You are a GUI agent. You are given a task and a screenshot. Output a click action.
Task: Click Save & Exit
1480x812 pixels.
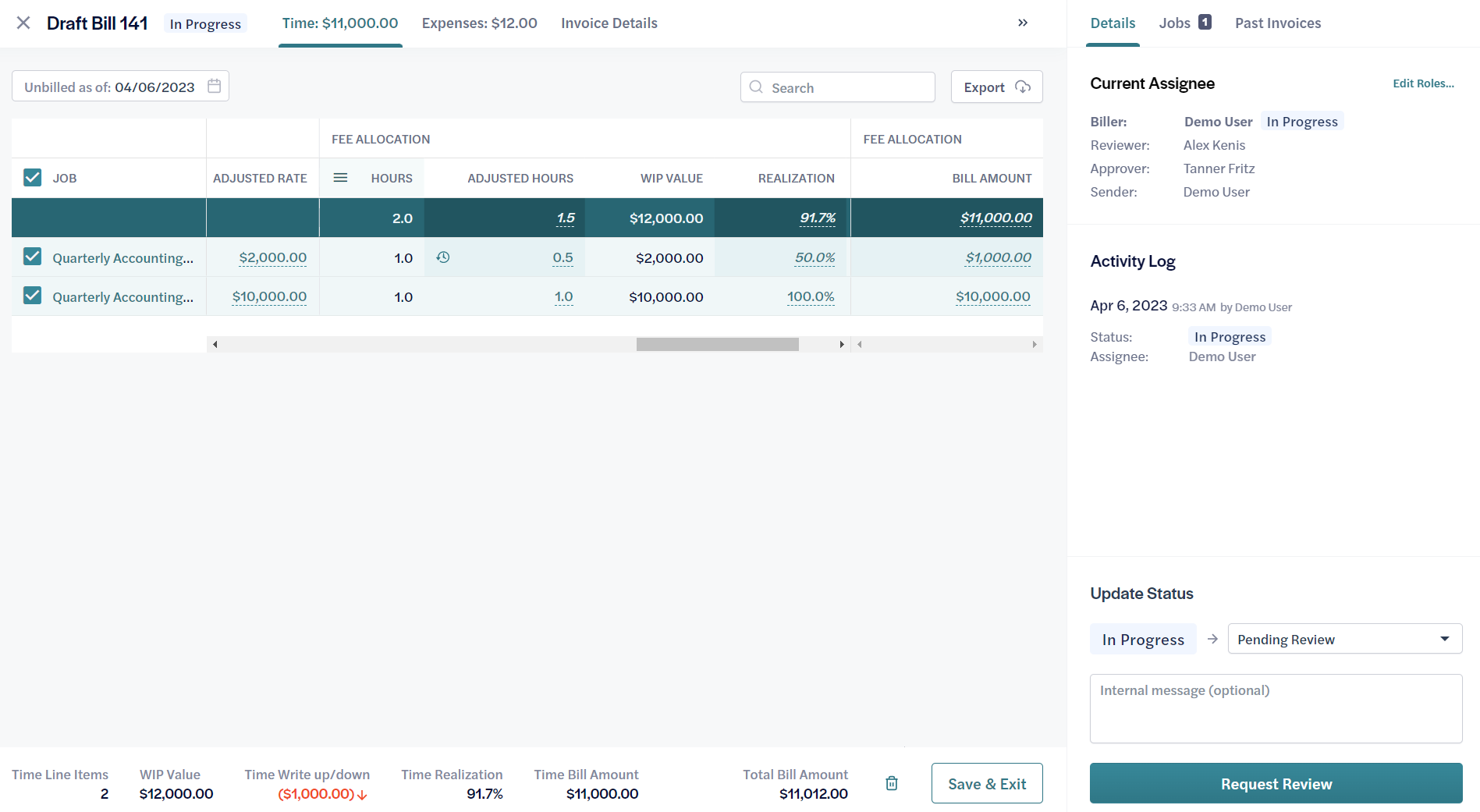[987, 783]
